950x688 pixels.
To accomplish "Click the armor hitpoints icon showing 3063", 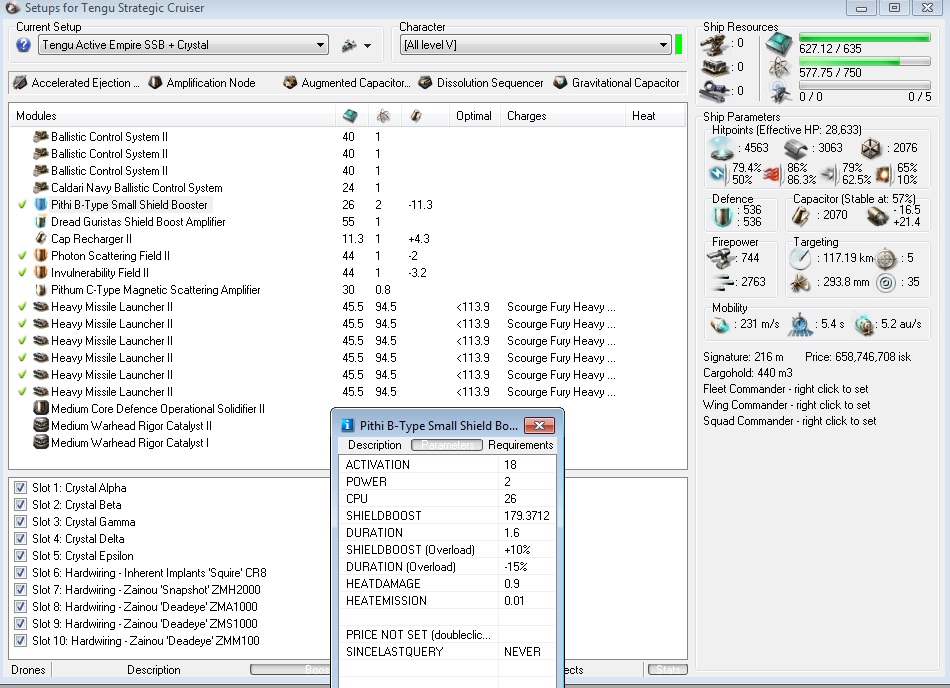I will [796, 148].
